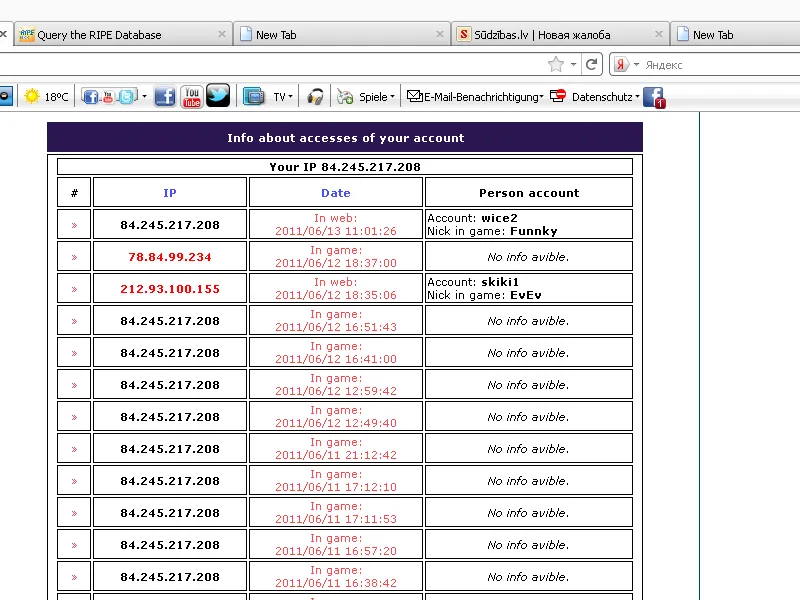
Task: Expand the social icons group dropdown arrow
Action: pos(144,96)
